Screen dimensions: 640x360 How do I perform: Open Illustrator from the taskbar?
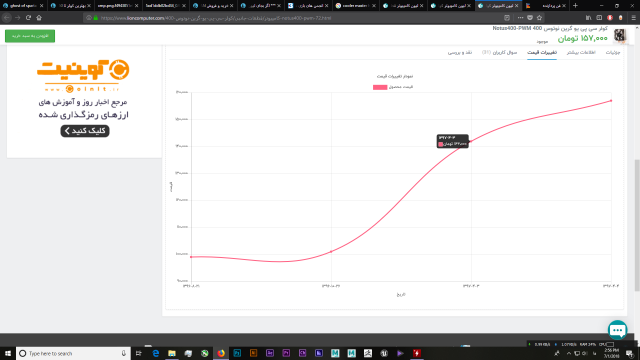pyautogui.click(x=253, y=353)
